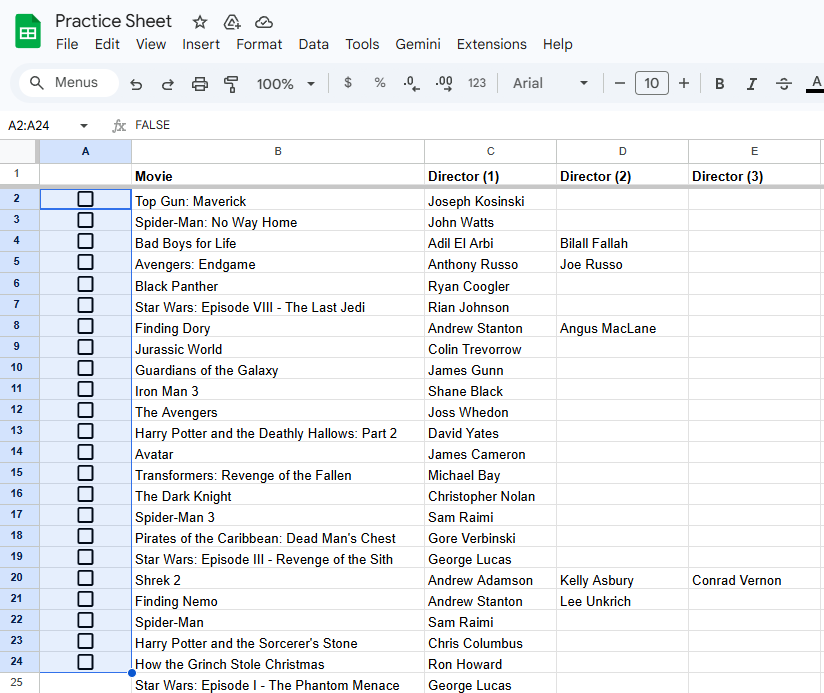Screen dimensions: 824x693
Task: Open the Gemini menu
Action: click(418, 44)
